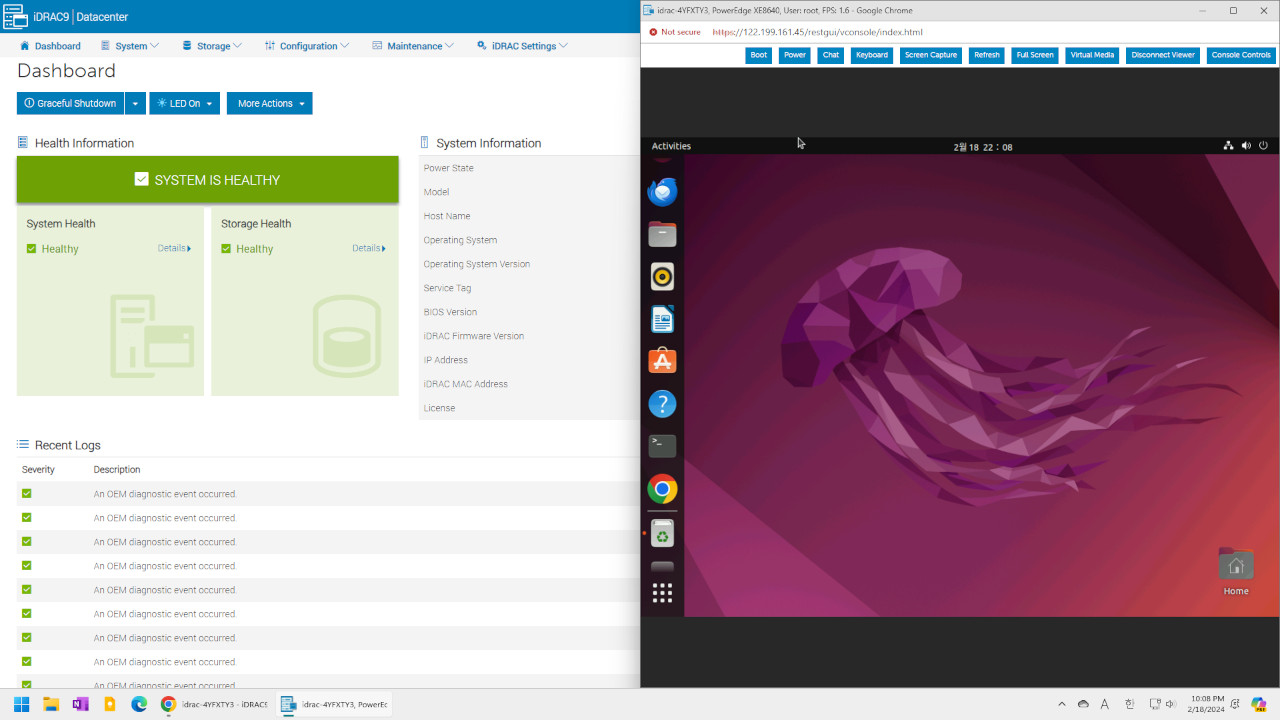Launch Rhythmbox music player from dock
Image resolution: width=1280 pixels, height=720 pixels.
[x=662, y=277]
